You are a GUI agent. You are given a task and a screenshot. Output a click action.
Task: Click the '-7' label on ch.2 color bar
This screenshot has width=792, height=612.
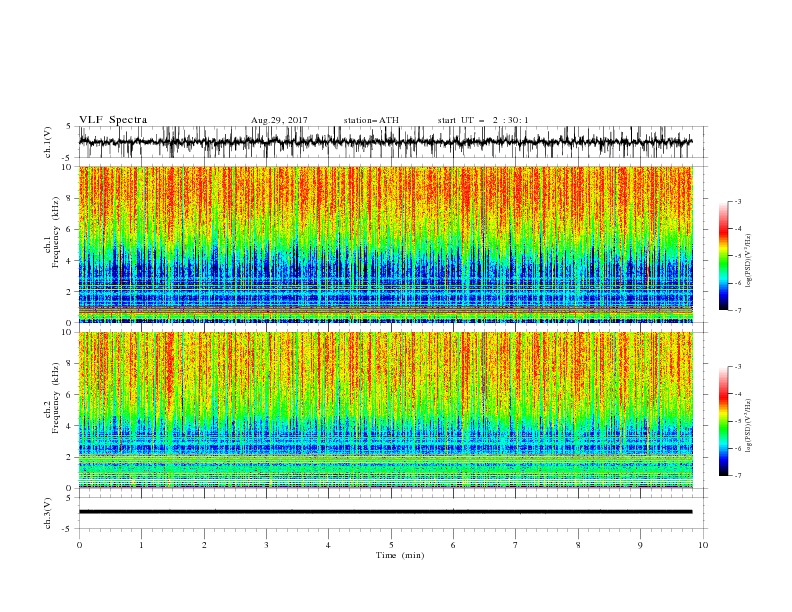tap(737, 476)
